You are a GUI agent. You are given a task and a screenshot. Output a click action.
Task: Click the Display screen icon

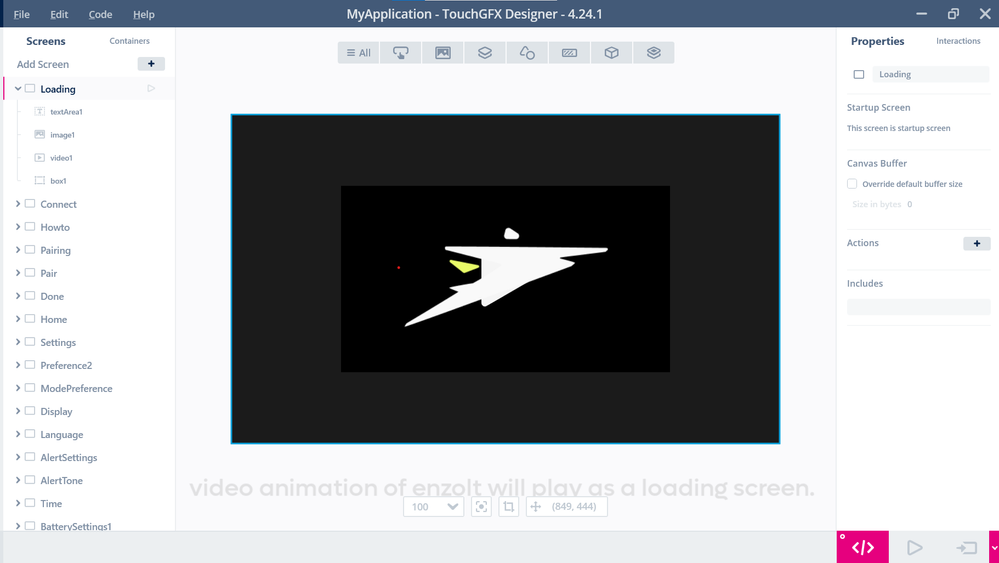pyautogui.click(x=30, y=411)
